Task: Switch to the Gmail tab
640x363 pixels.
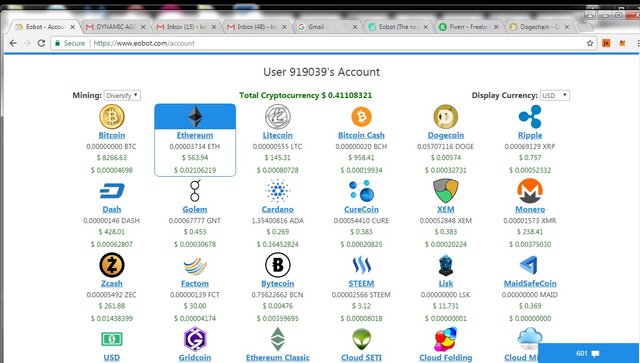Action: click(x=328, y=27)
